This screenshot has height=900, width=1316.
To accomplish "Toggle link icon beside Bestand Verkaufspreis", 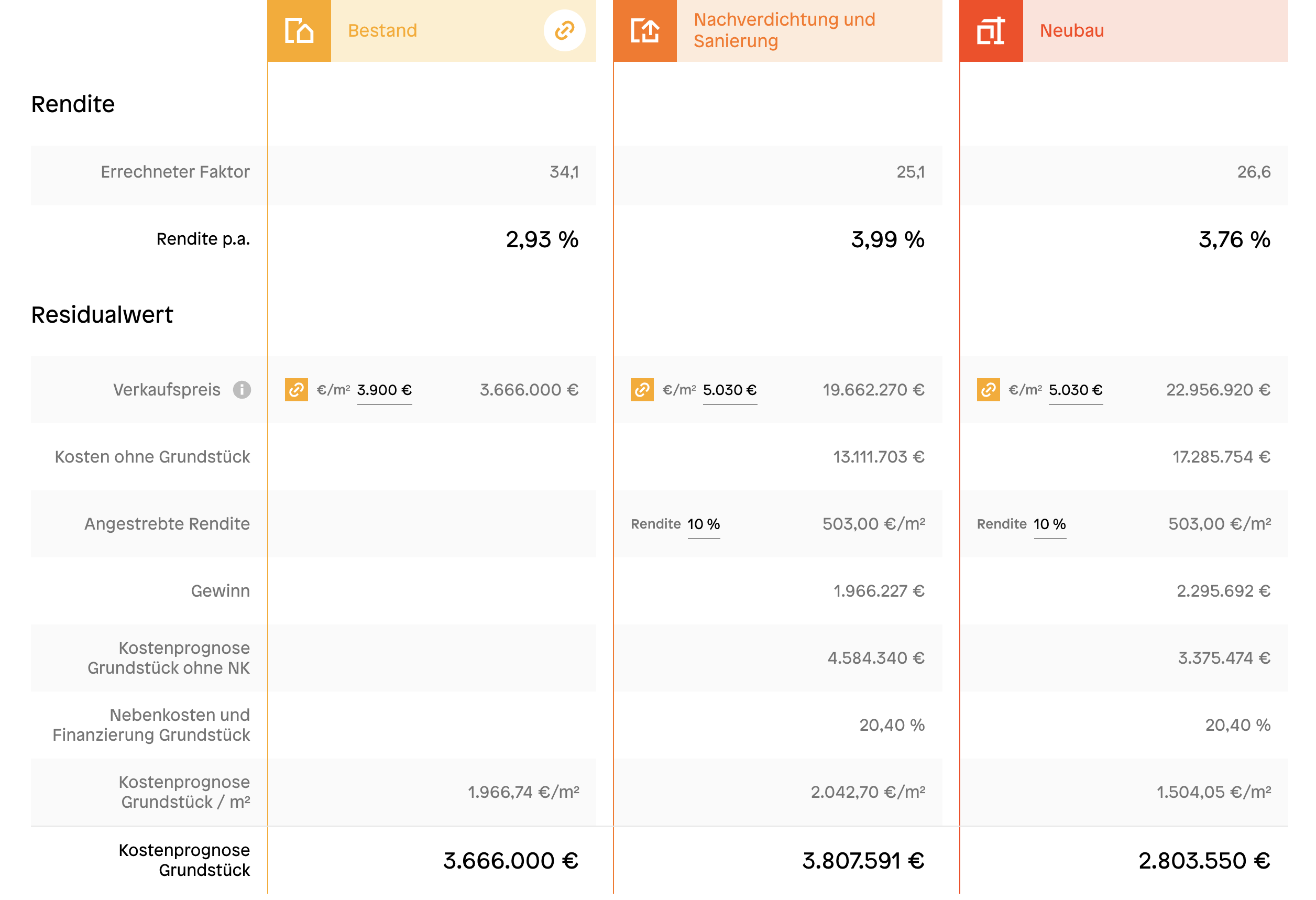I will tap(296, 390).
